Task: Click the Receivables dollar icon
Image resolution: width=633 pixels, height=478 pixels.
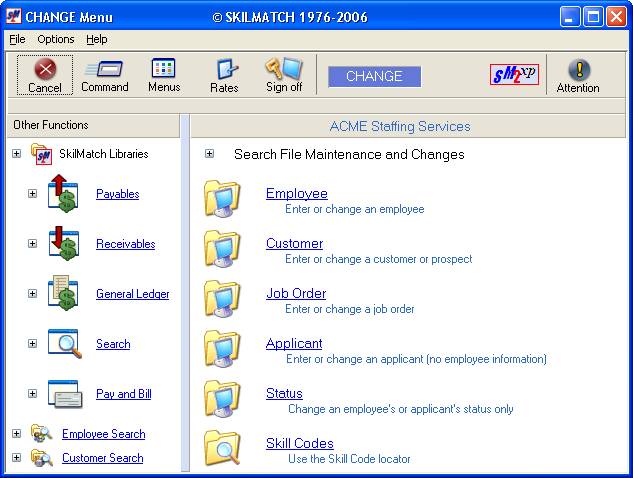Action: point(63,243)
